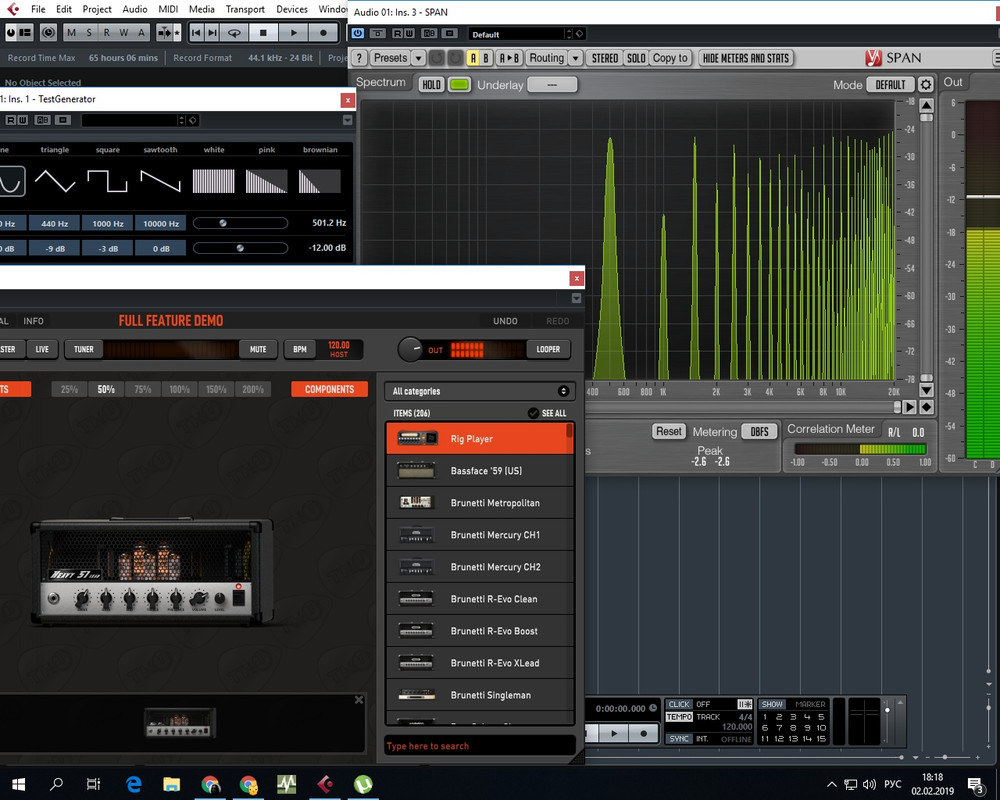Toggle Cycle loop in top toolbar
This screenshot has width=1000, height=800.
pos(234,32)
